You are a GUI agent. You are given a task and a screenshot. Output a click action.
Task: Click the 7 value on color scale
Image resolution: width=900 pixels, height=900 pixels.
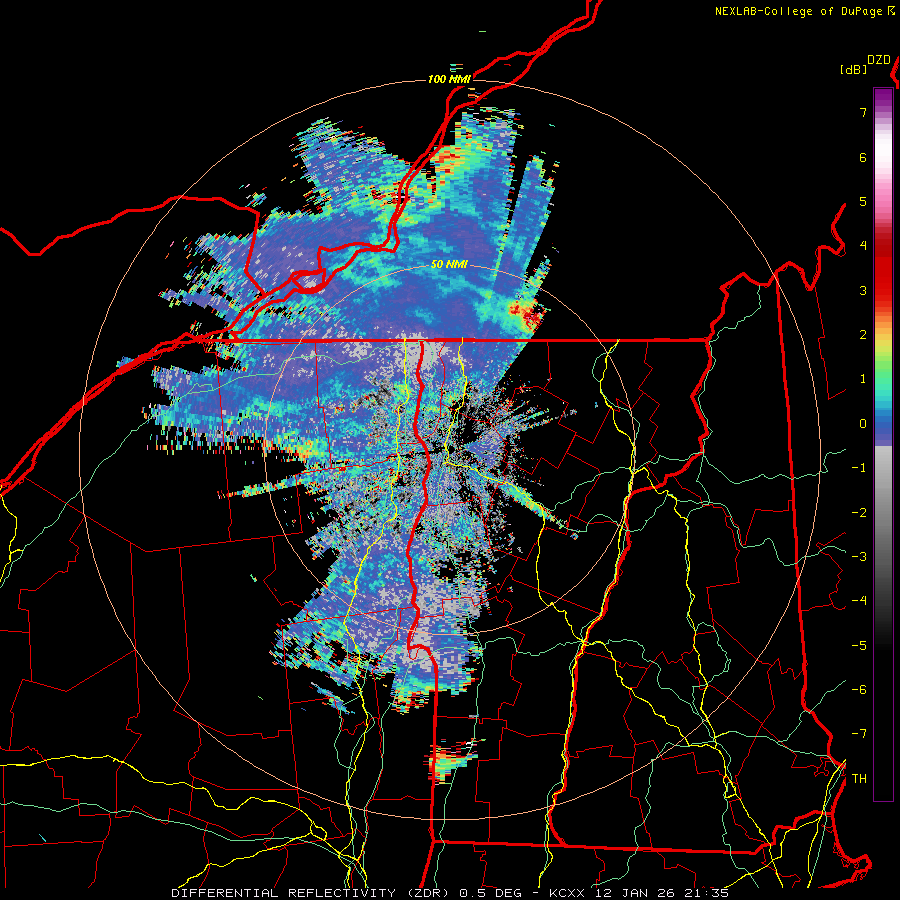pos(863,112)
